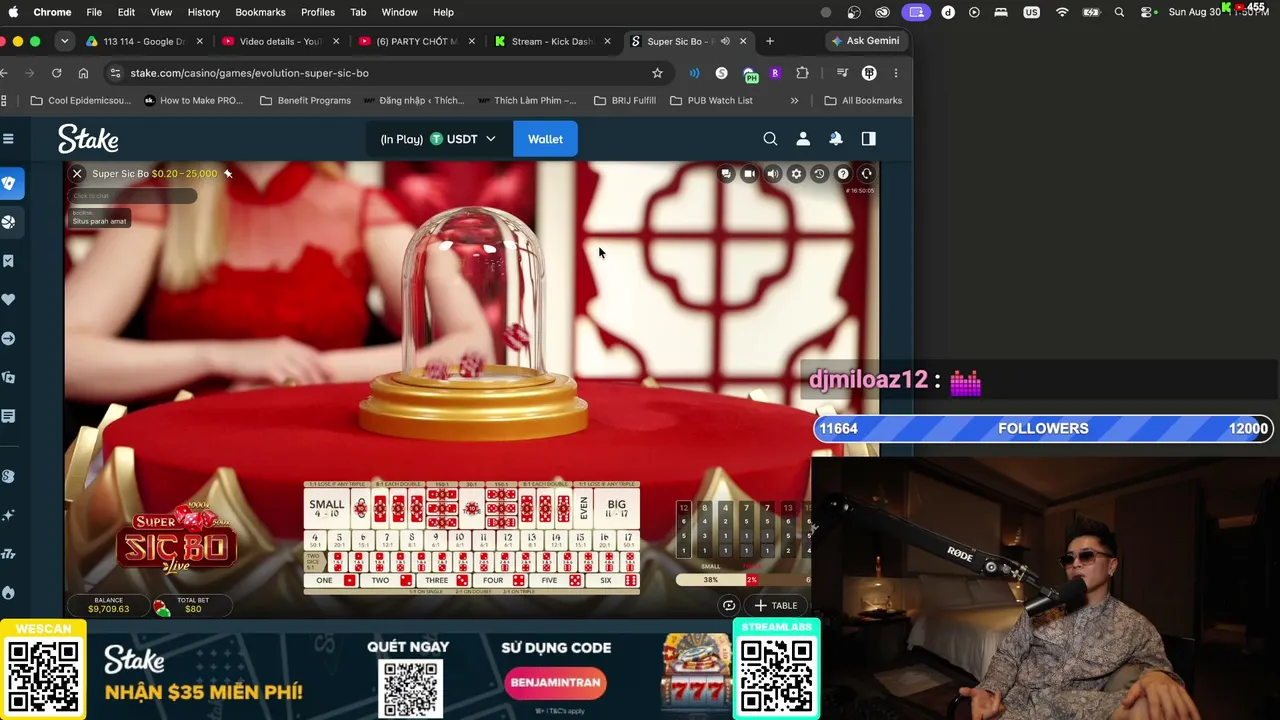Bet on total 17 paying 50:1
This screenshot has height=720, width=1280.
pyautogui.click(x=628, y=540)
